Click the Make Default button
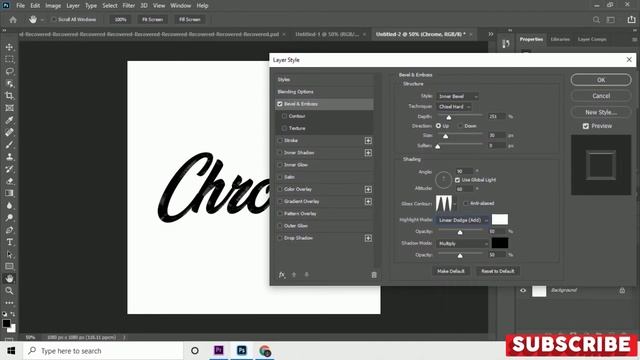Image resolution: width=640 pixels, height=360 pixels. tap(451, 271)
